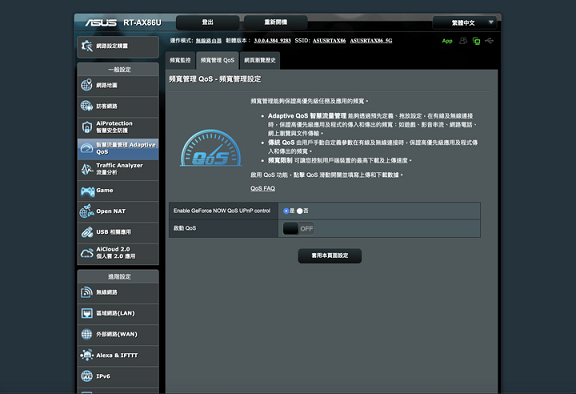Open the Open NAT sidebar icon
The height and width of the screenshot is (394, 576).
tap(87, 211)
